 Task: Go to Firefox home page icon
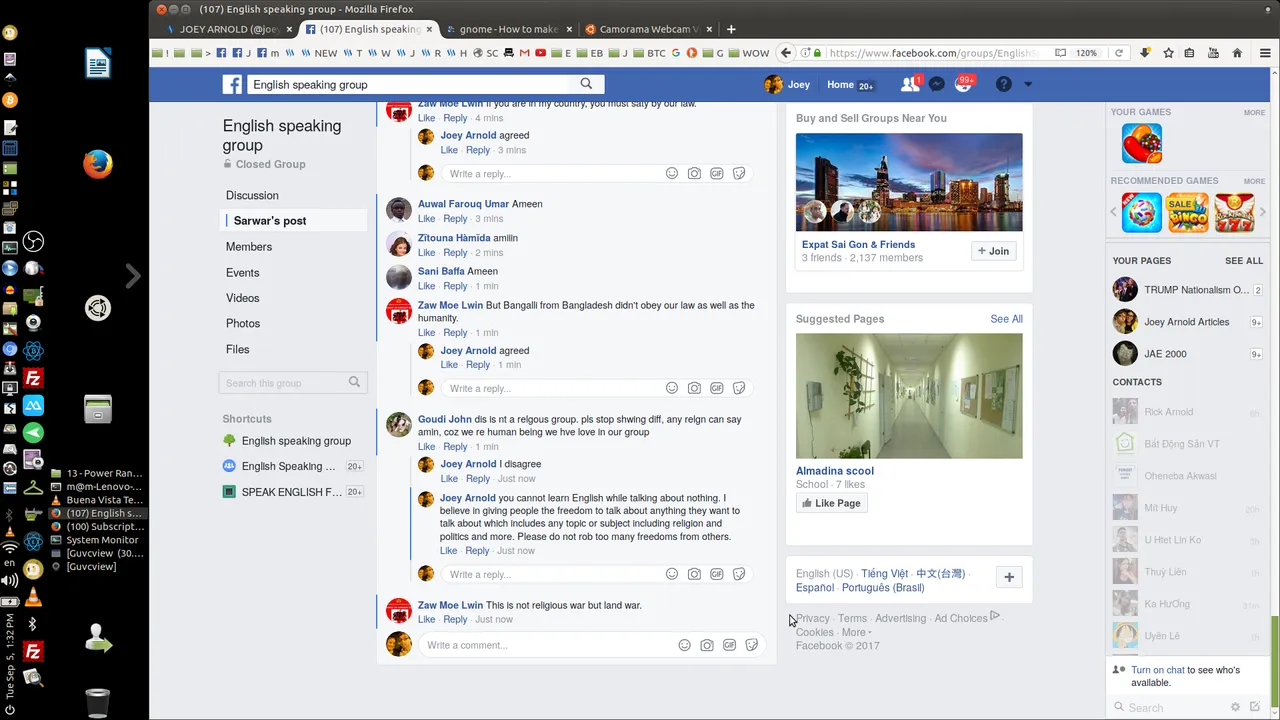pyautogui.click(x=1237, y=53)
